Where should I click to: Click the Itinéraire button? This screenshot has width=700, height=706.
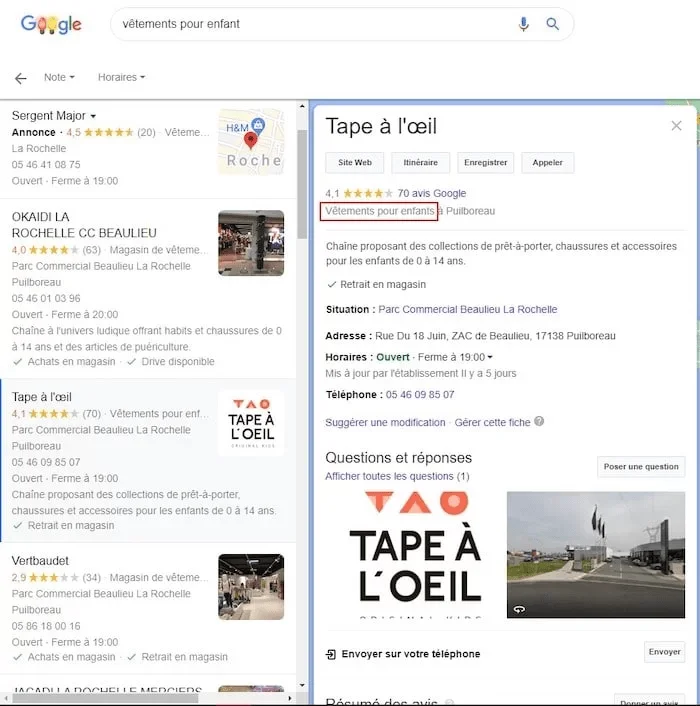point(420,163)
